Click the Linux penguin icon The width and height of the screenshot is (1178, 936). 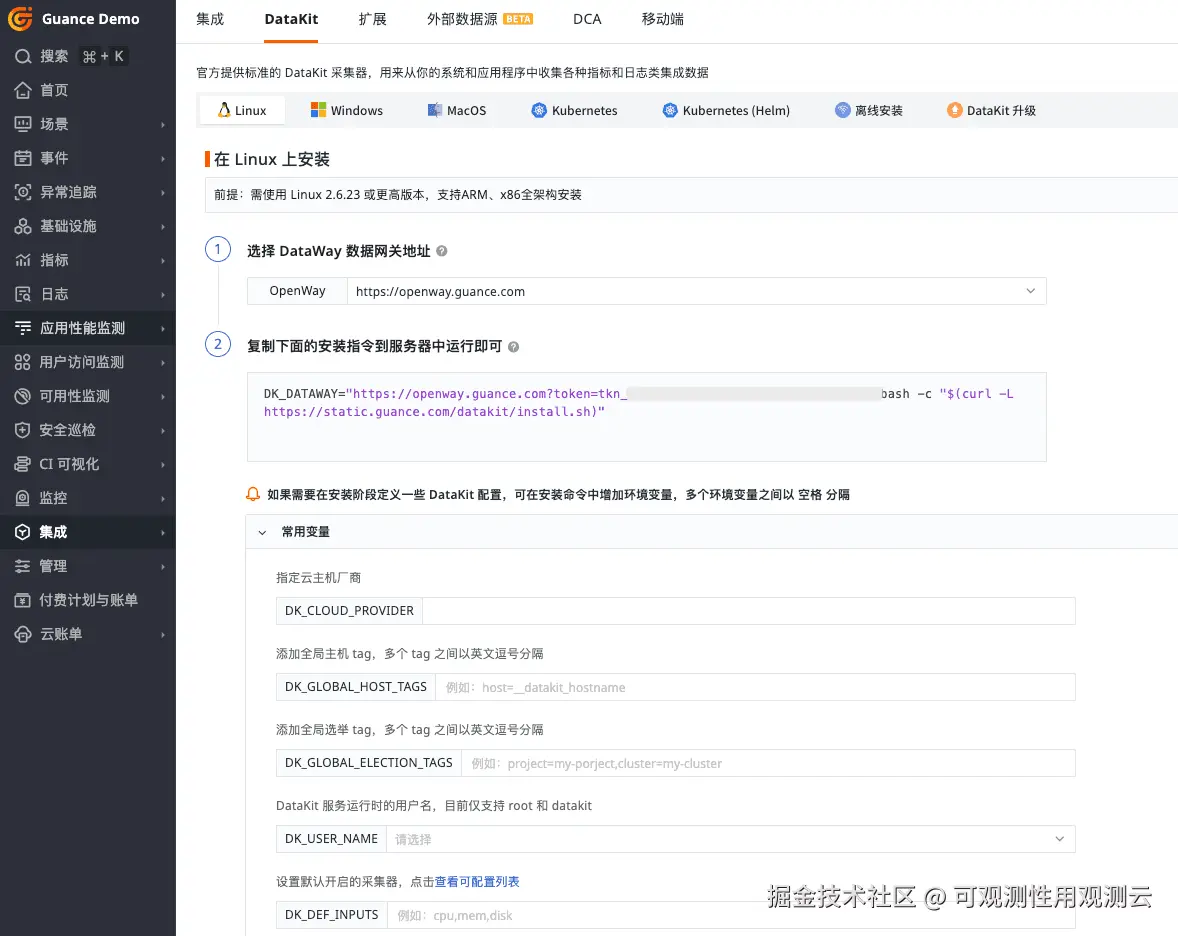click(x=224, y=110)
